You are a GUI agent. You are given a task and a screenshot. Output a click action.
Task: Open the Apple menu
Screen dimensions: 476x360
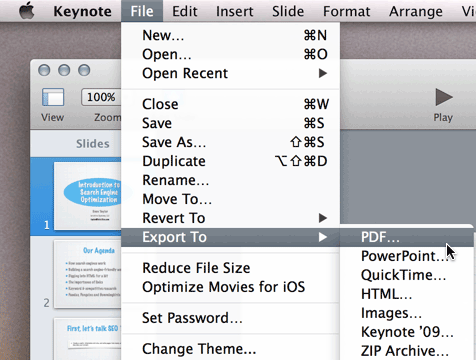[27, 11]
